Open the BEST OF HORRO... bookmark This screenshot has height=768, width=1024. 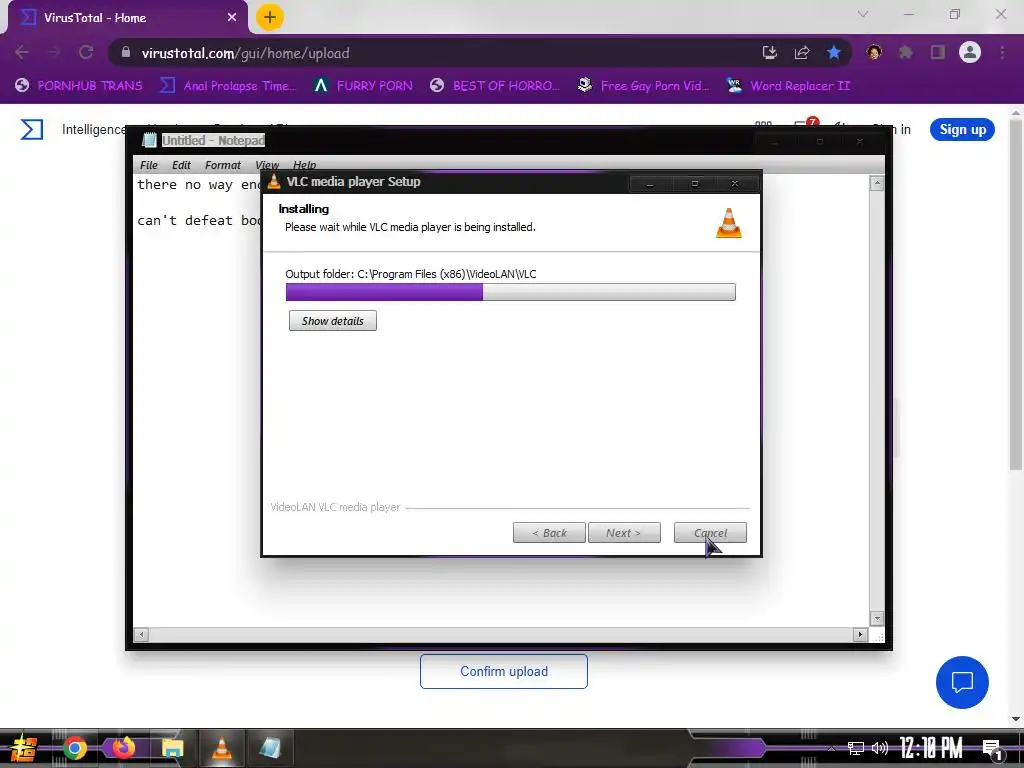point(495,86)
